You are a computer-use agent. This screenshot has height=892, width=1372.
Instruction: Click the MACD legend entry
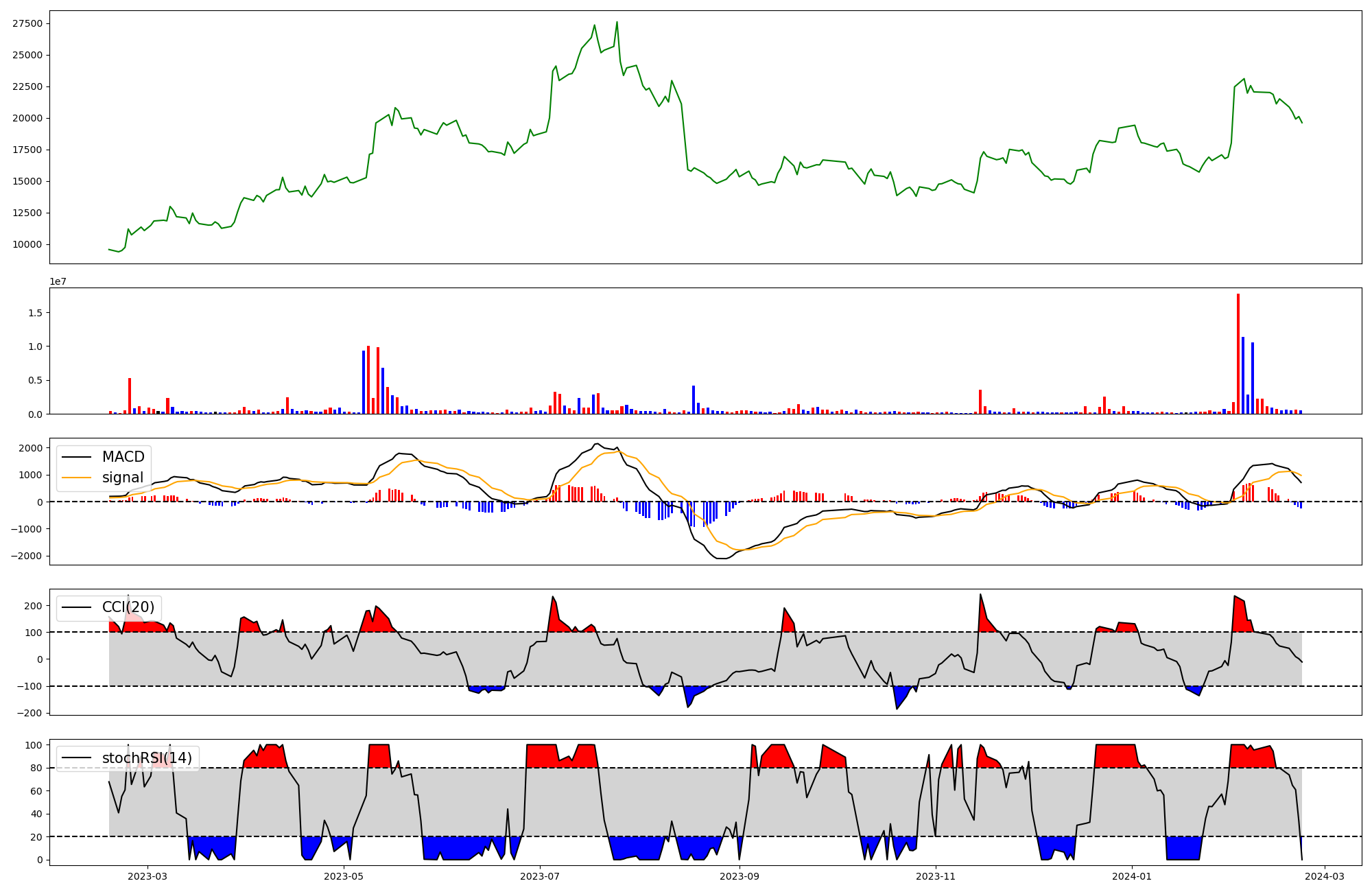click(123, 457)
